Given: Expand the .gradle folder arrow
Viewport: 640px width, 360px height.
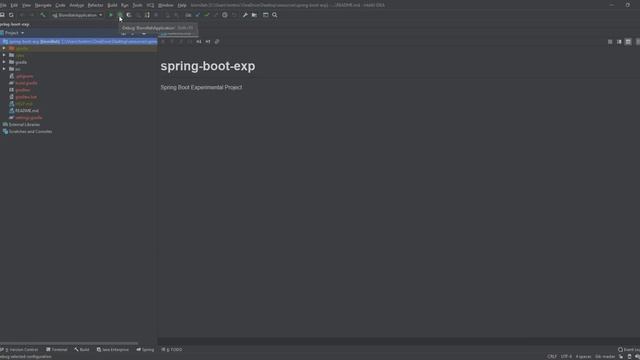Looking at the screenshot, I should pyautogui.click(x=4, y=49).
